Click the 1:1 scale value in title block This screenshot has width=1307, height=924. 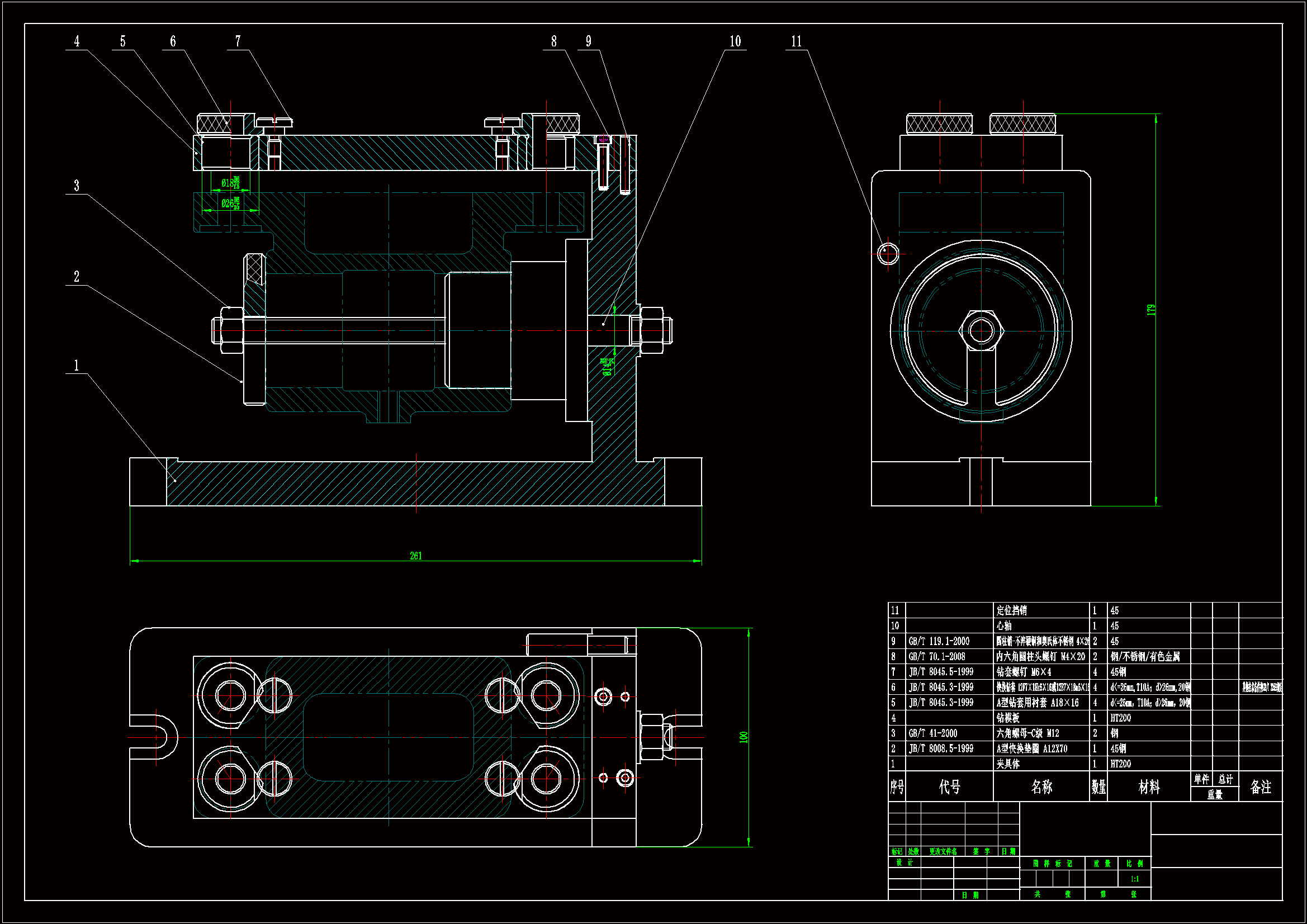coord(1134,879)
